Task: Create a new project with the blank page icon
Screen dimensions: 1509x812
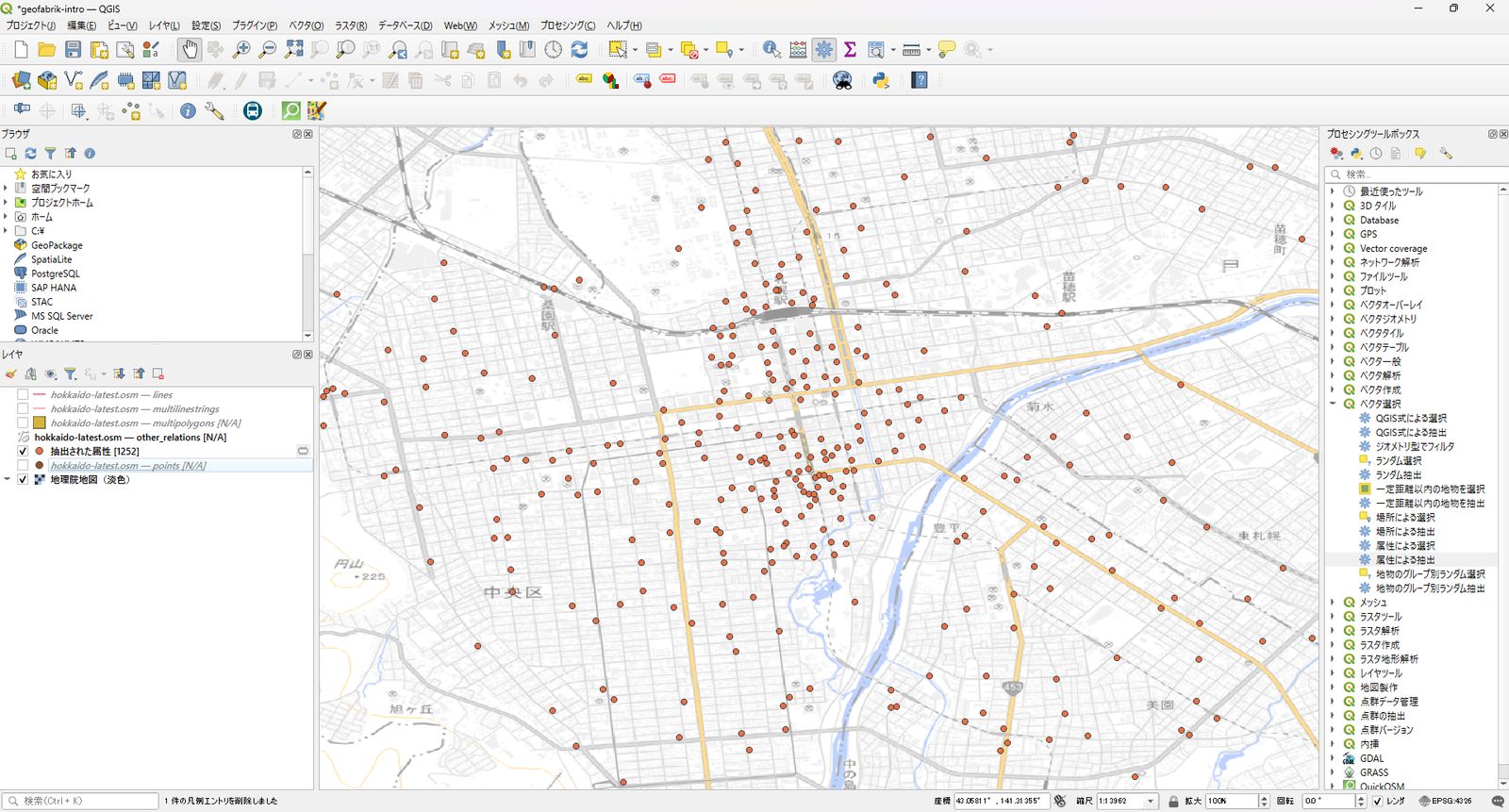Action: click(x=21, y=50)
